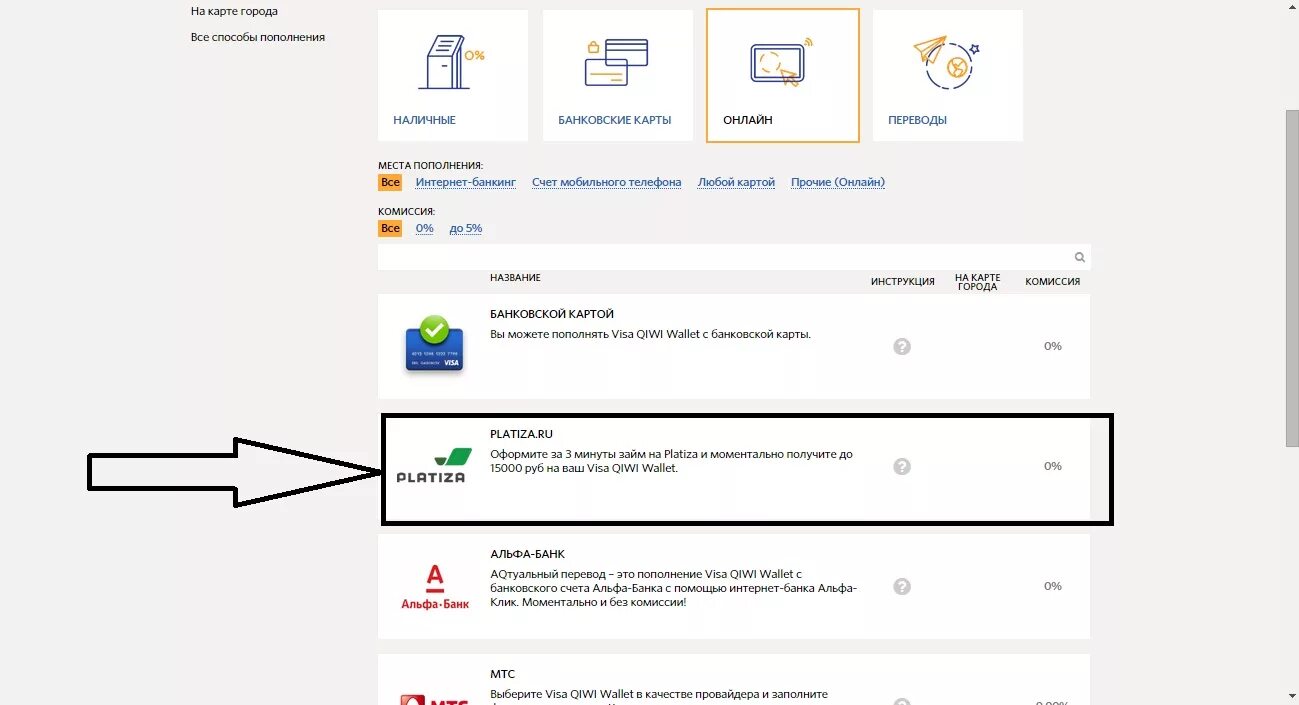Filter by Счет мобильного телефона
Screen dimensions: 1299x705
tap(607, 182)
